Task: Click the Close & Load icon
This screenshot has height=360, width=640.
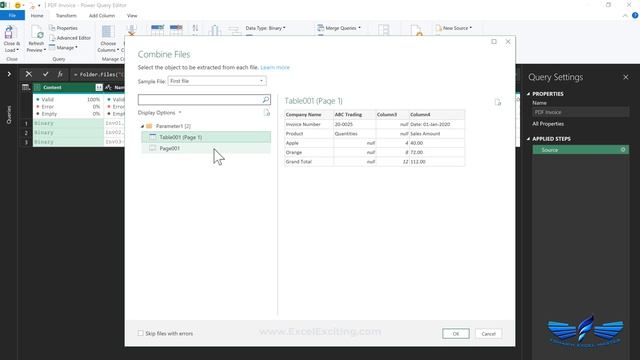Action: tap(11, 32)
